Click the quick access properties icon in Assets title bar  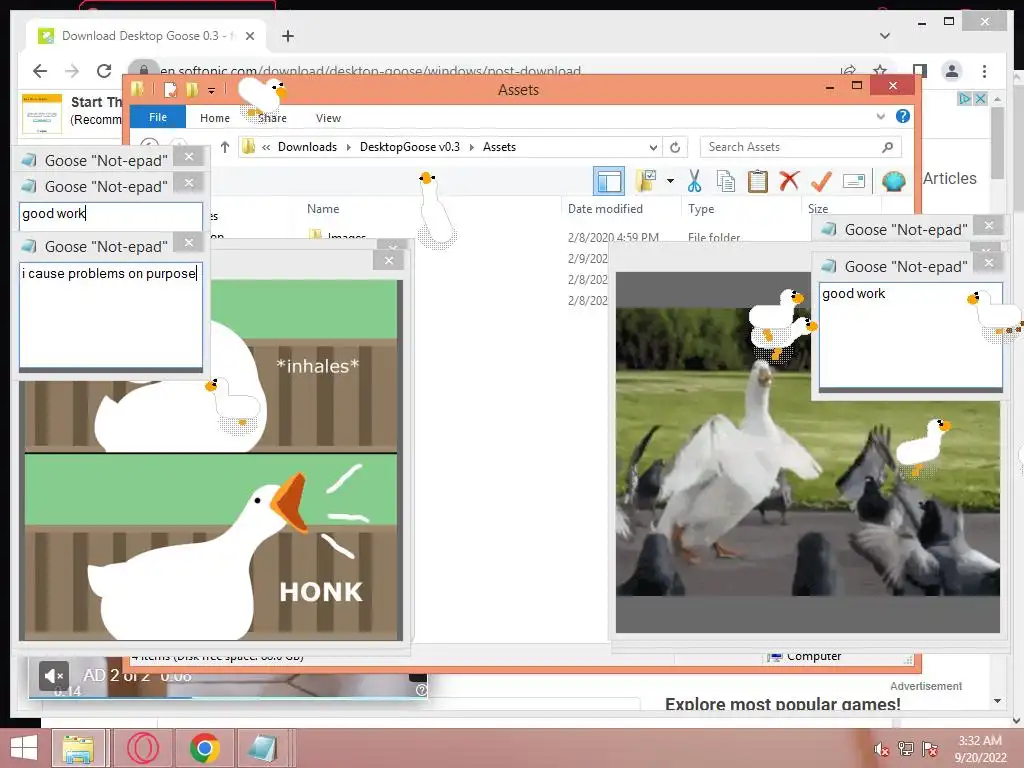point(170,89)
